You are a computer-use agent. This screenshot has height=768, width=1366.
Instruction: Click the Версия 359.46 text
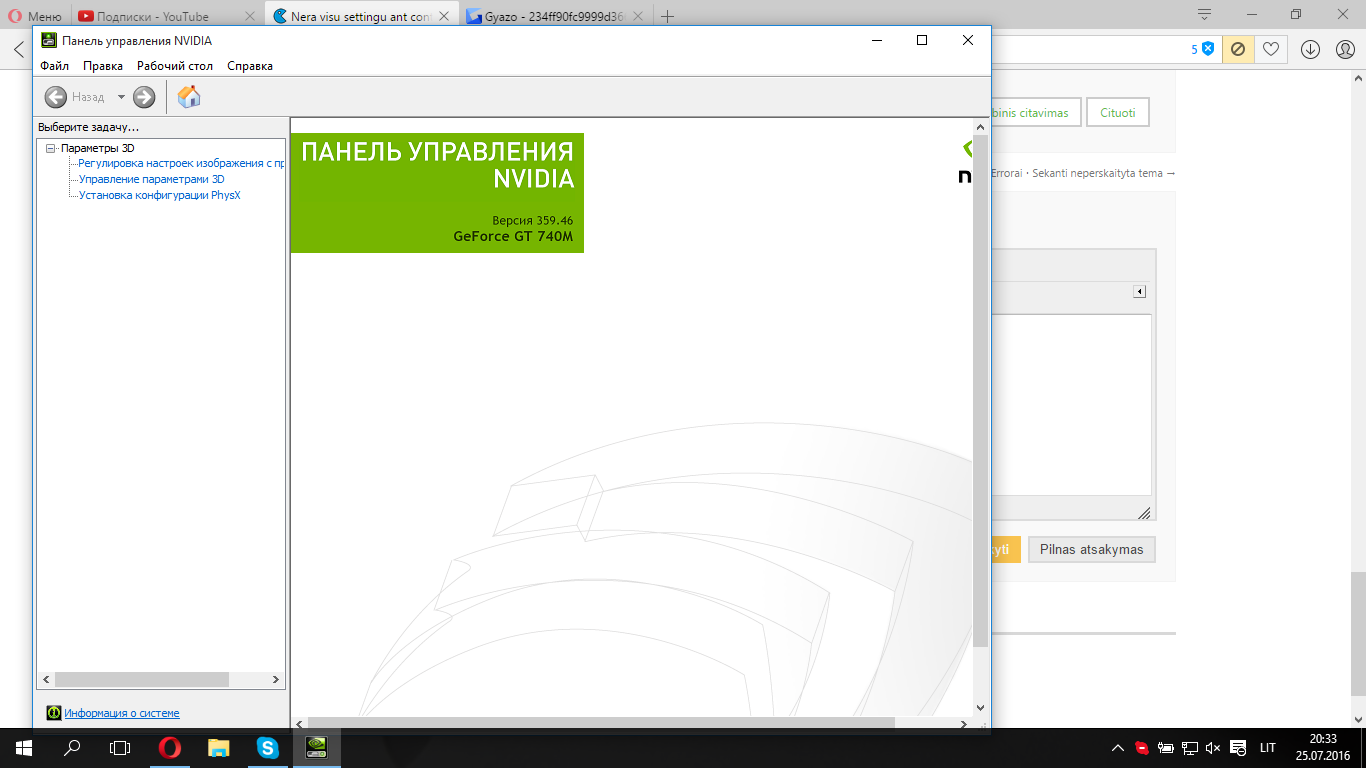tap(532, 220)
